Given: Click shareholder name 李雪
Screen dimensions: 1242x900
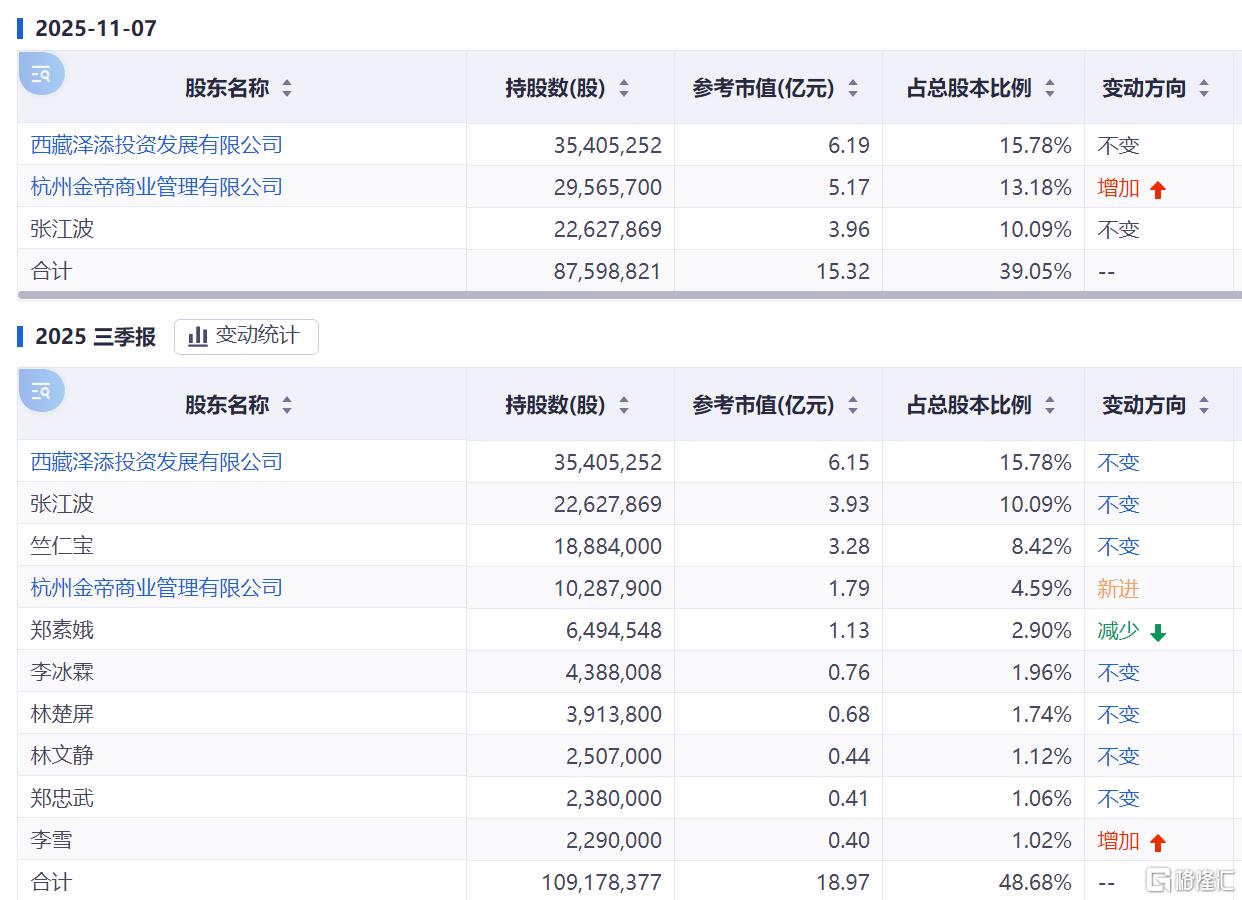Looking at the screenshot, I should pyautogui.click(x=51, y=840).
